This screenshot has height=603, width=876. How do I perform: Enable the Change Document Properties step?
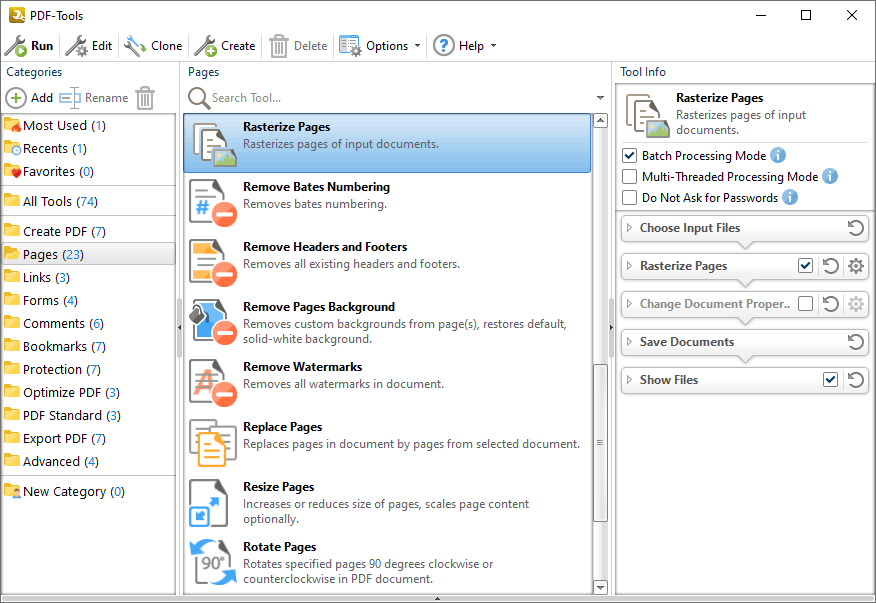tap(806, 303)
